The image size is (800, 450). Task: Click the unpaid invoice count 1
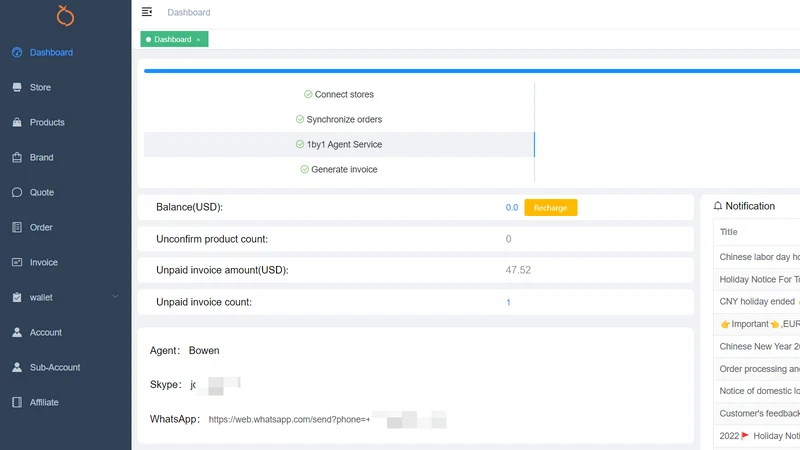point(508,302)
